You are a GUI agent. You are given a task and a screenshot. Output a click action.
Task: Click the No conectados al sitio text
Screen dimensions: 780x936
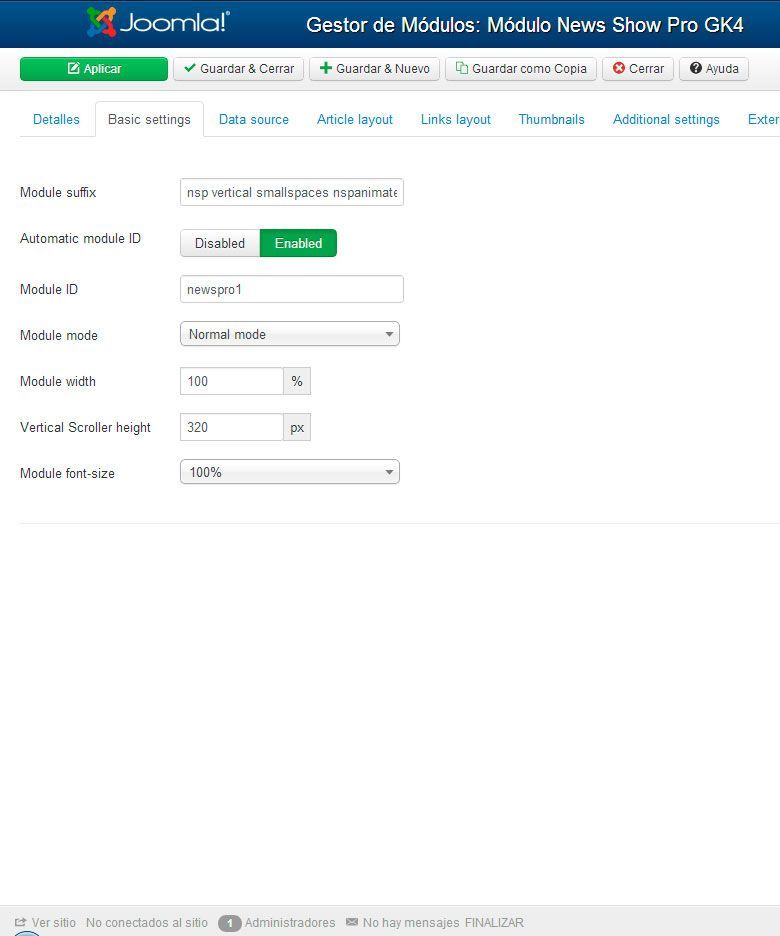click(147, 922)
